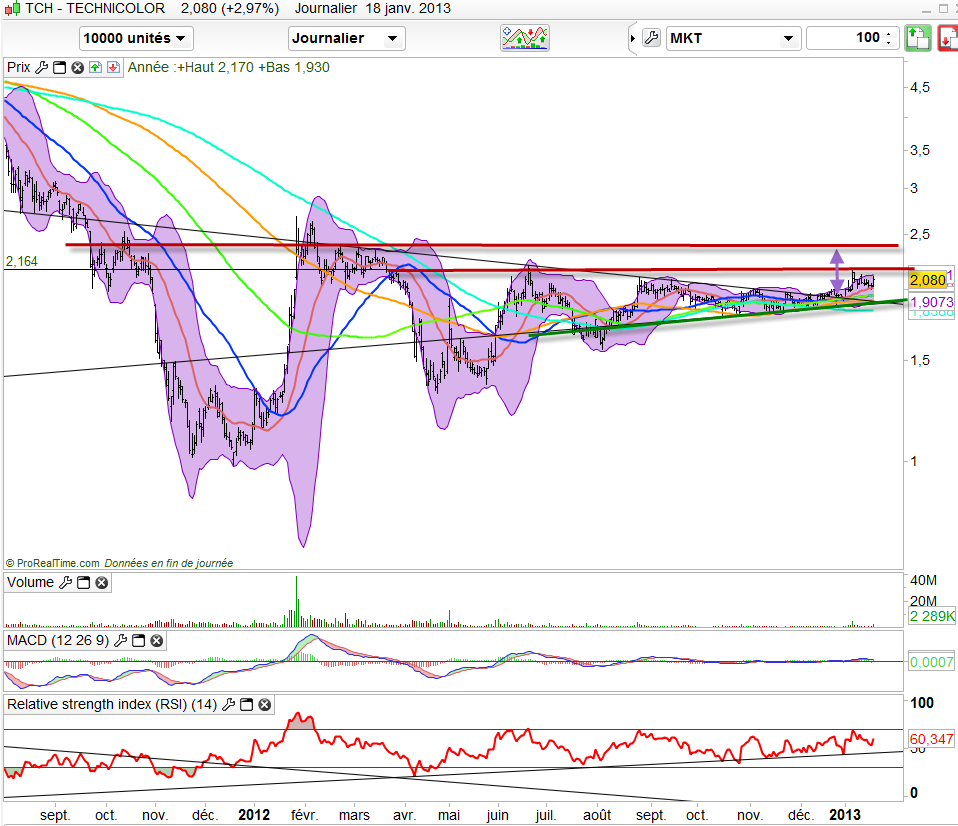This screenshot has width=958, height=826.
Task: Open Prix panel wrench settings
Action: tap(41, 68)
